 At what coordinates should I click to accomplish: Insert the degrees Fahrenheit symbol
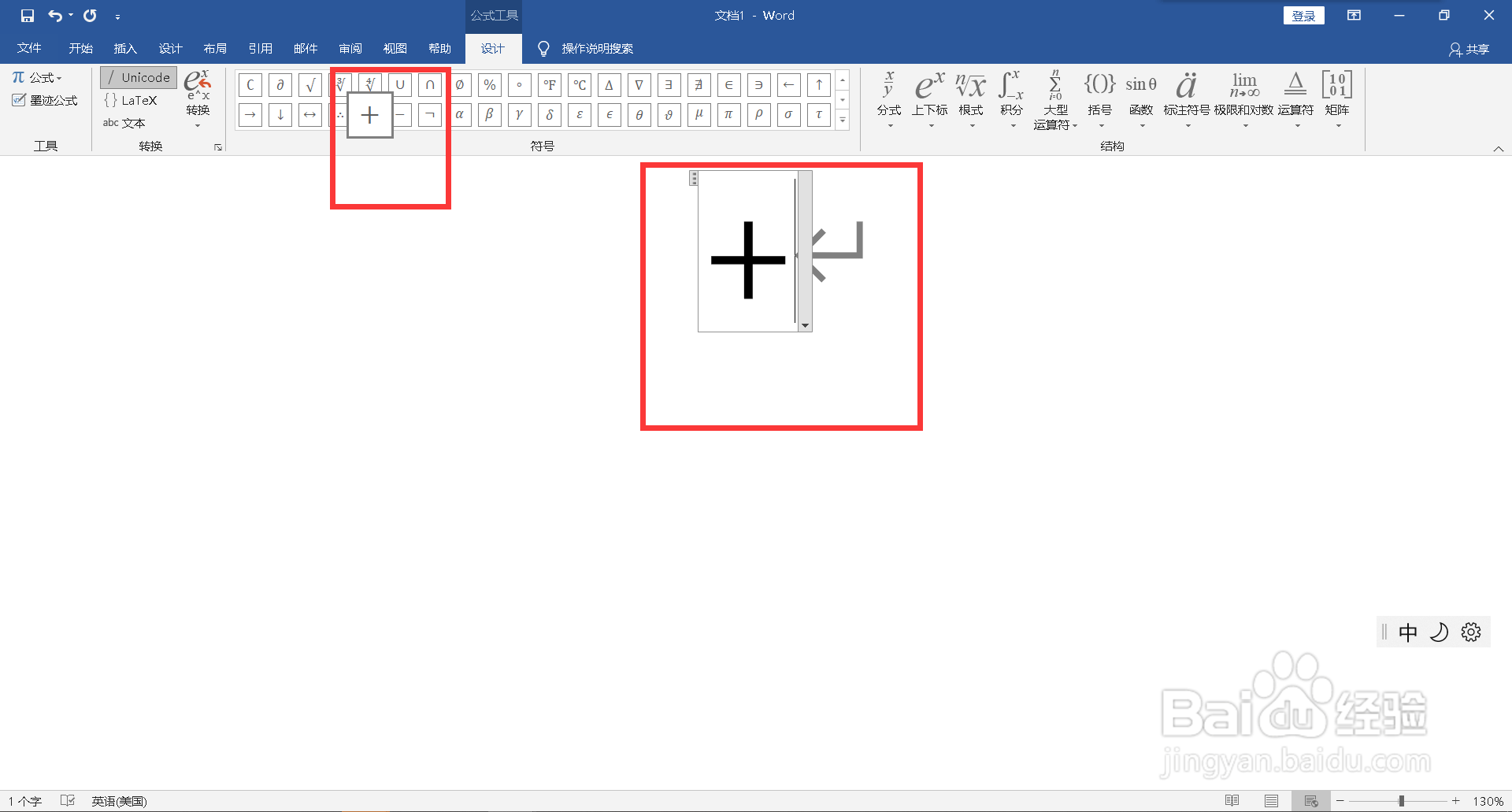click(550, 85)
